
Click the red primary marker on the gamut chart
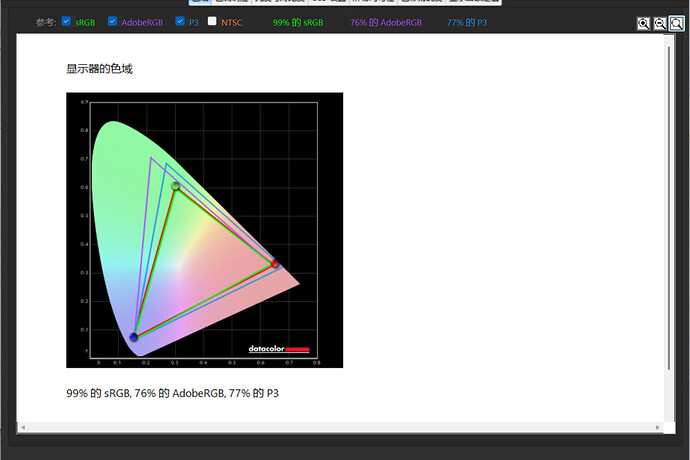click(275, 264)
